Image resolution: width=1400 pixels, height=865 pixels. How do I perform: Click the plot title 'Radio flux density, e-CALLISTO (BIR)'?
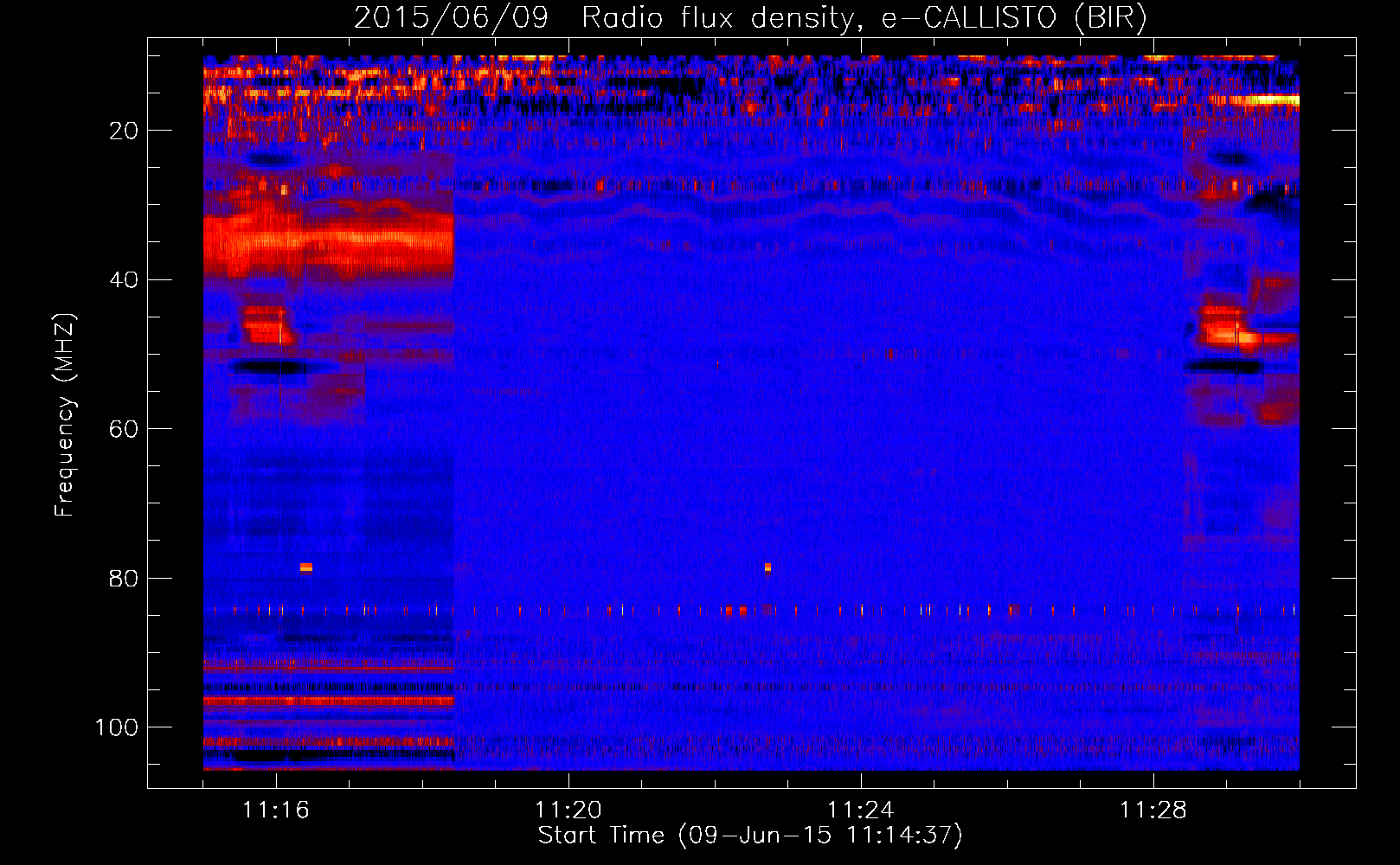point(864,18)
